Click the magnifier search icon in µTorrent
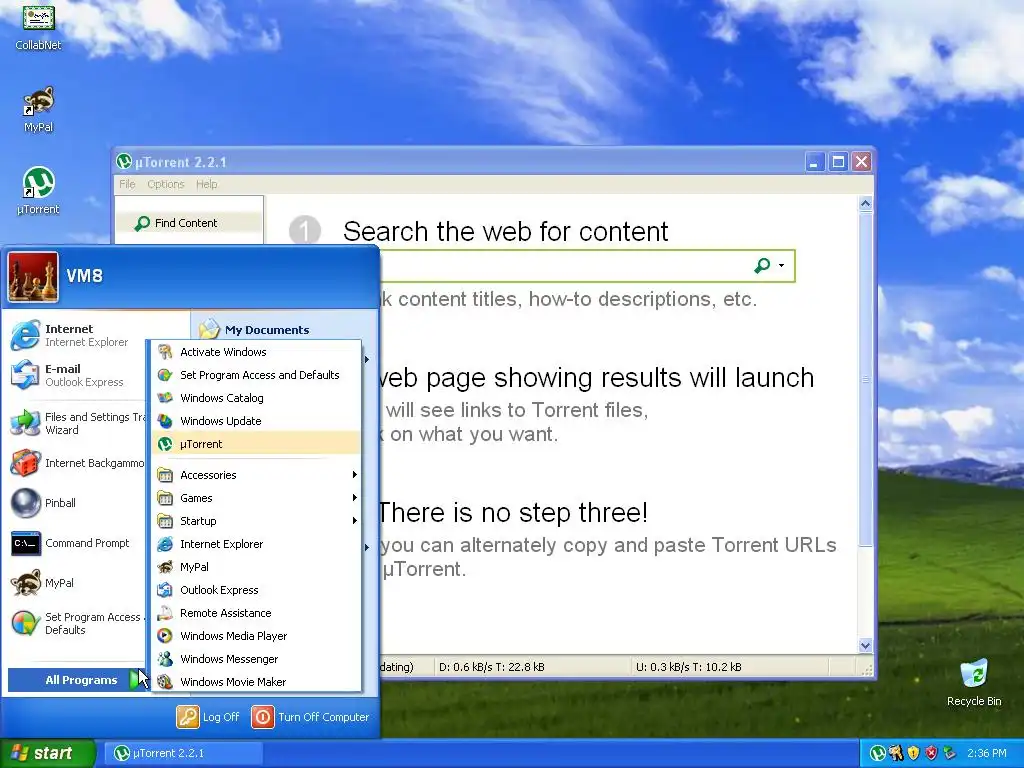 761,265
